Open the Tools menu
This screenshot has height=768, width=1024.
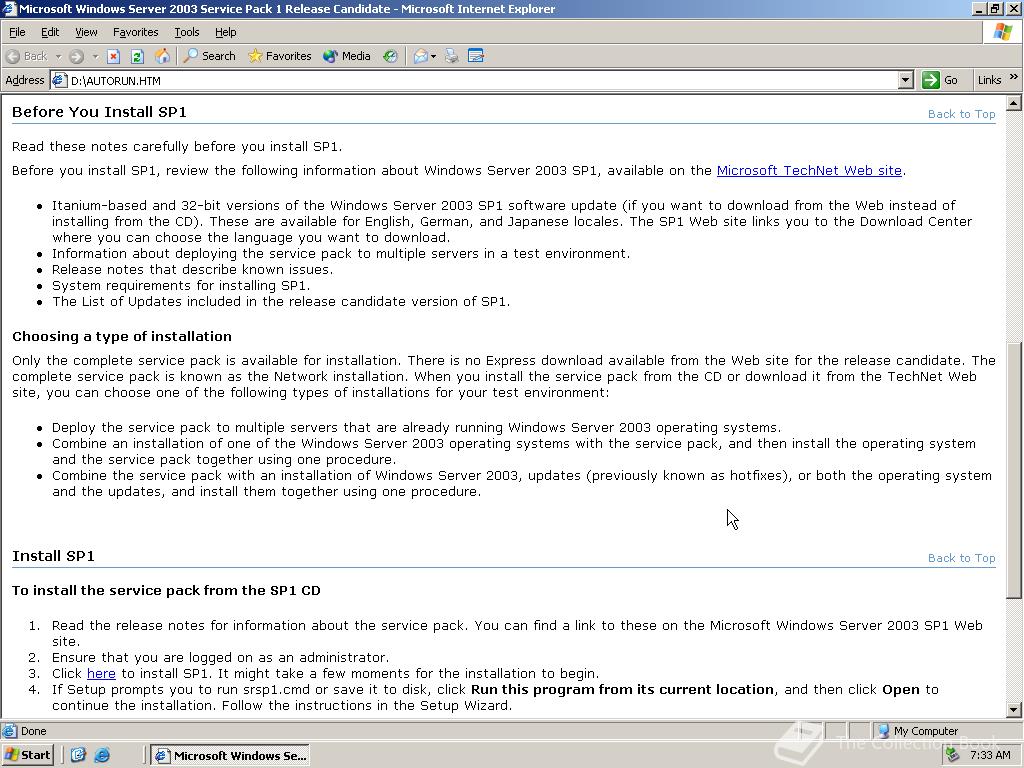pyautogui.click(x=187, y=32)
